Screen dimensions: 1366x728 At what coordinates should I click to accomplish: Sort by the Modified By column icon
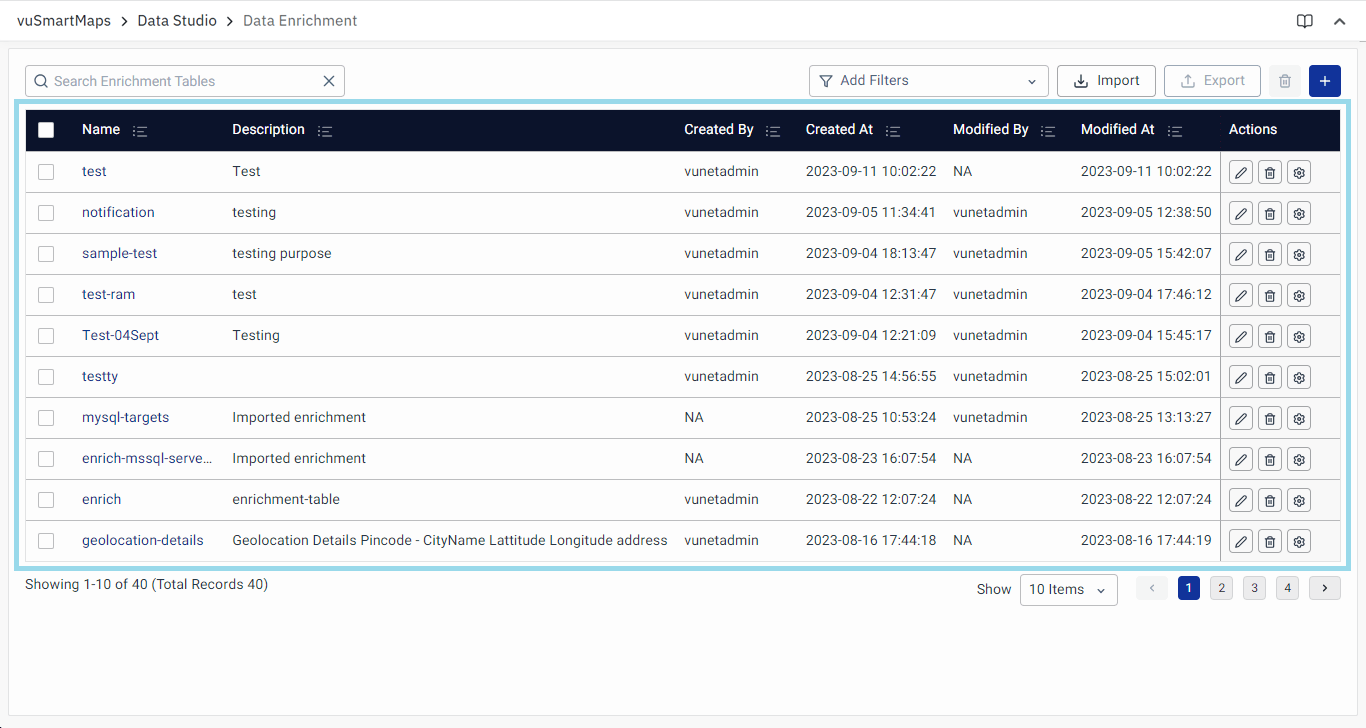pyautogui.click(x=1048, y=131)
